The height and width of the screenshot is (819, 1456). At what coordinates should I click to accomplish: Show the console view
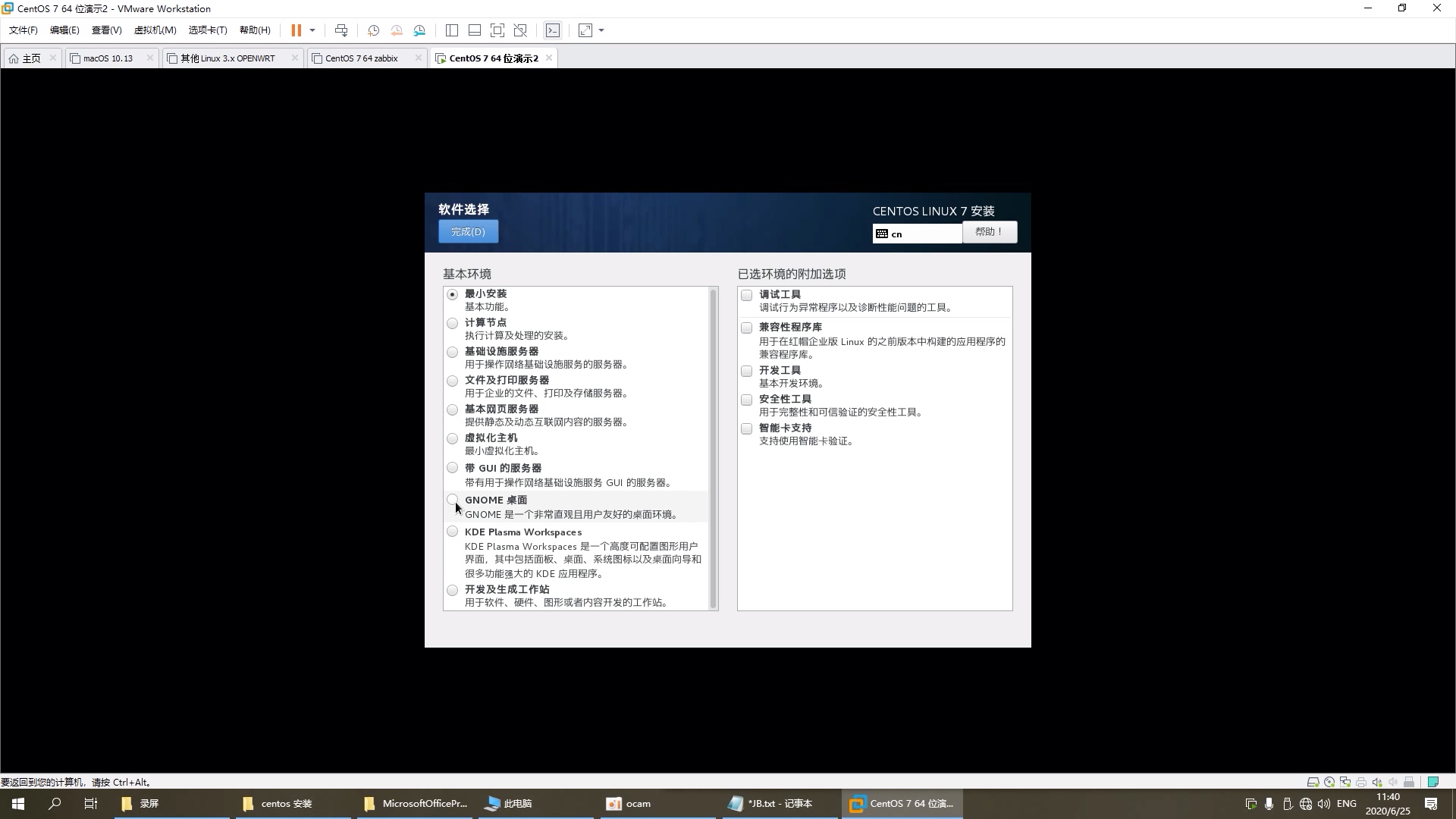point(553,30)
